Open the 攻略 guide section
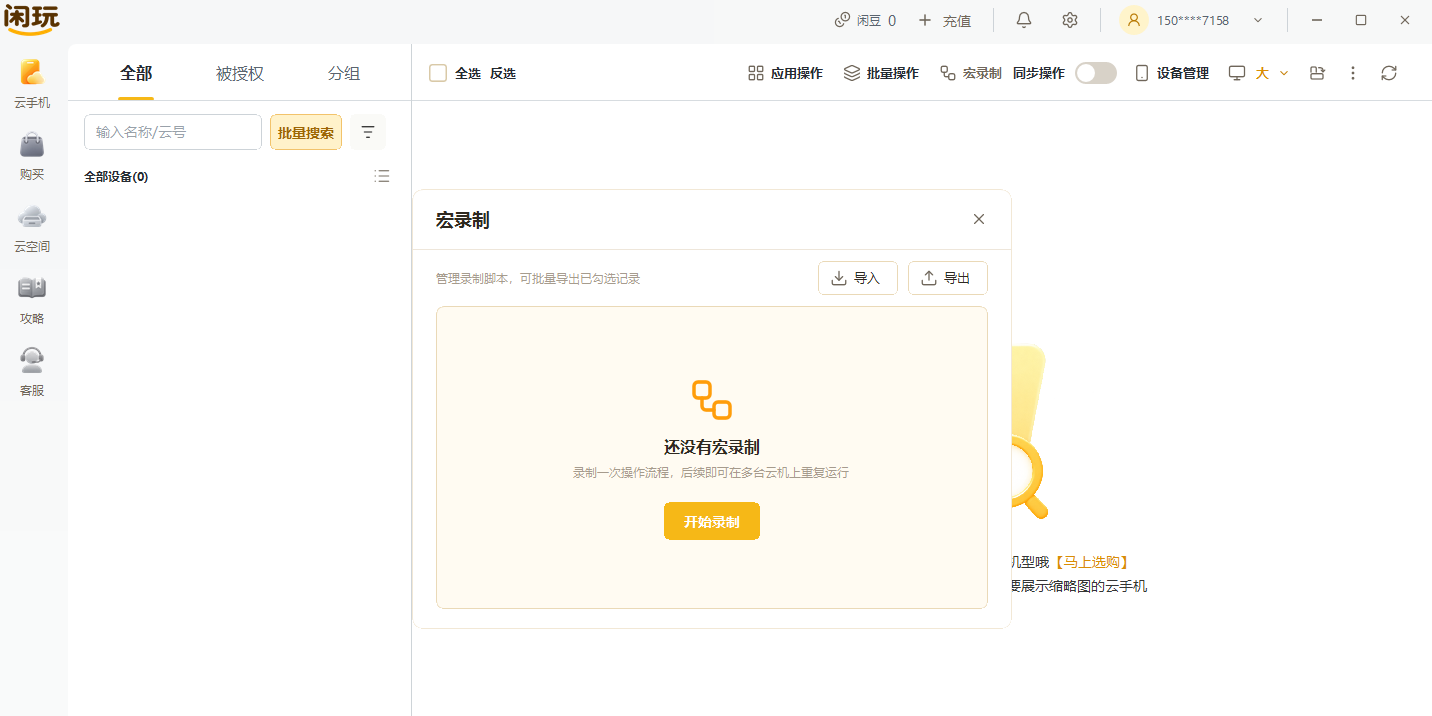 pyautogui.click(x=32, y=300)
